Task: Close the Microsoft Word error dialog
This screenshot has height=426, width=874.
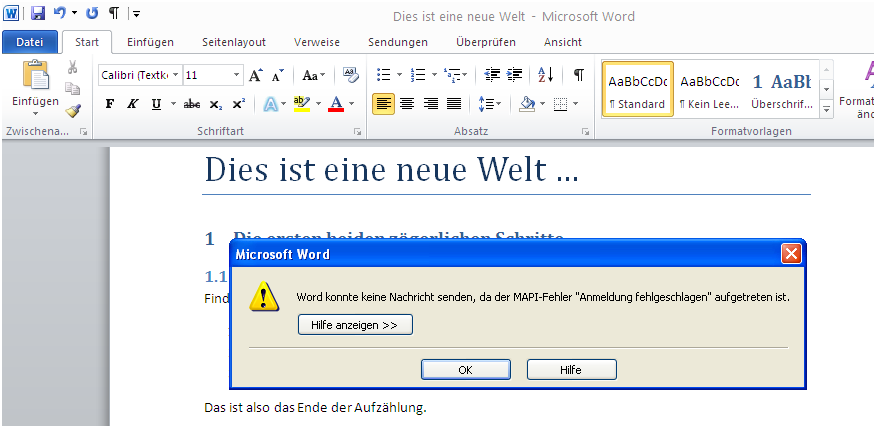Action: click(791, 254)
